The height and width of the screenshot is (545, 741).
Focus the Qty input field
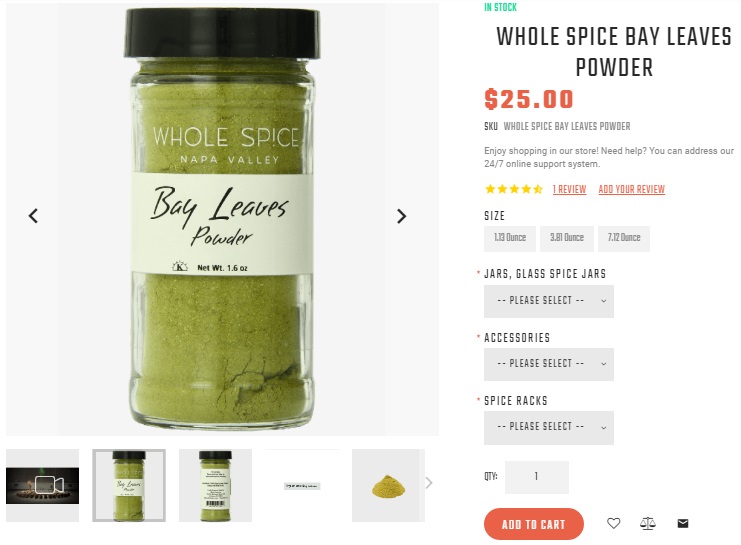(x=536, y=477)
